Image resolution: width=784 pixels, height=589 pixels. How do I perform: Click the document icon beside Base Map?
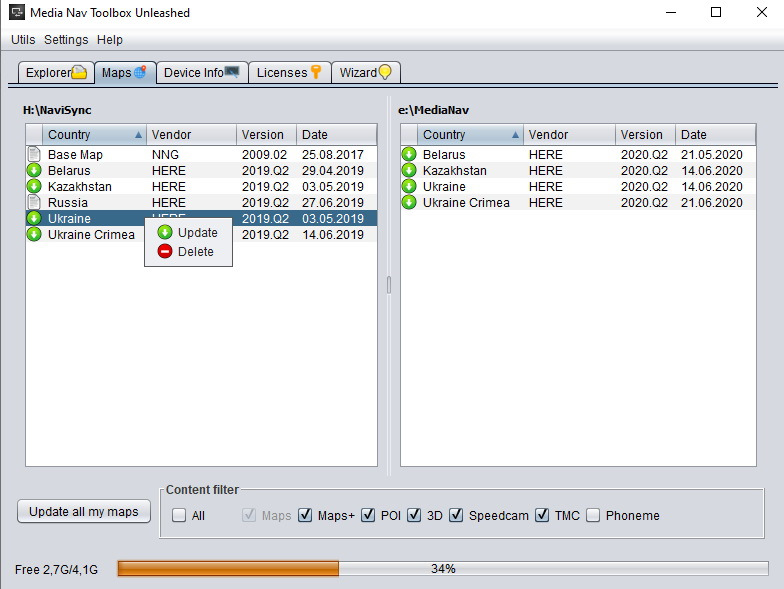pos(34,154)
